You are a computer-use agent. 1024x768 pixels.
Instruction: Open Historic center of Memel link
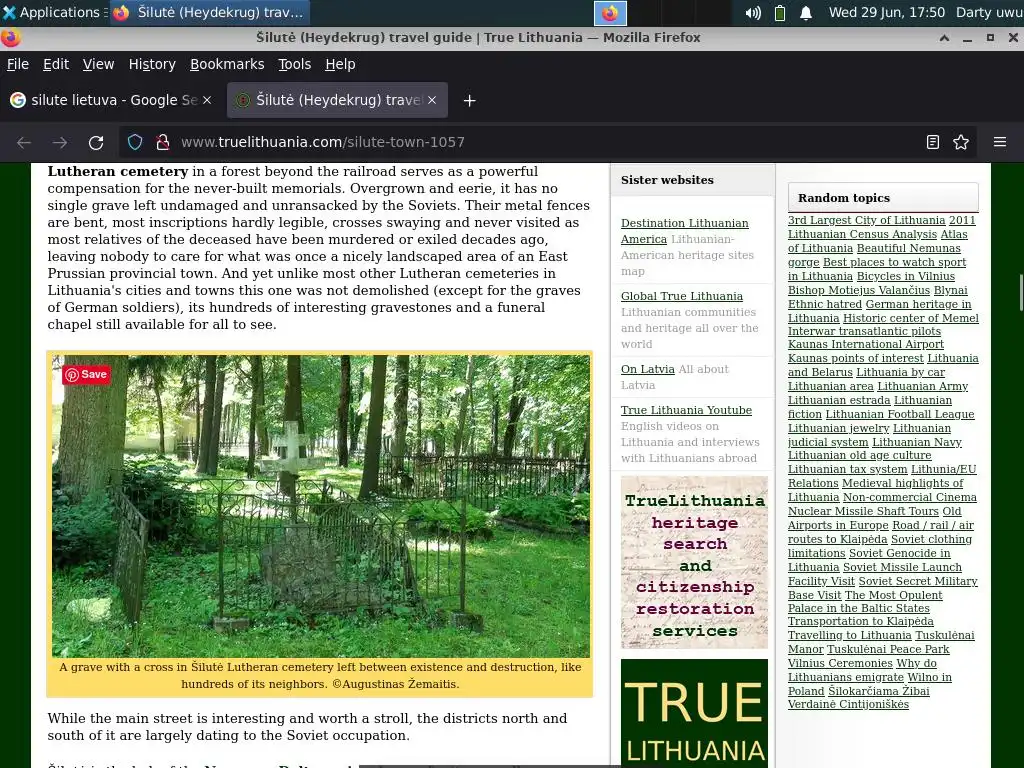[910, 318]
